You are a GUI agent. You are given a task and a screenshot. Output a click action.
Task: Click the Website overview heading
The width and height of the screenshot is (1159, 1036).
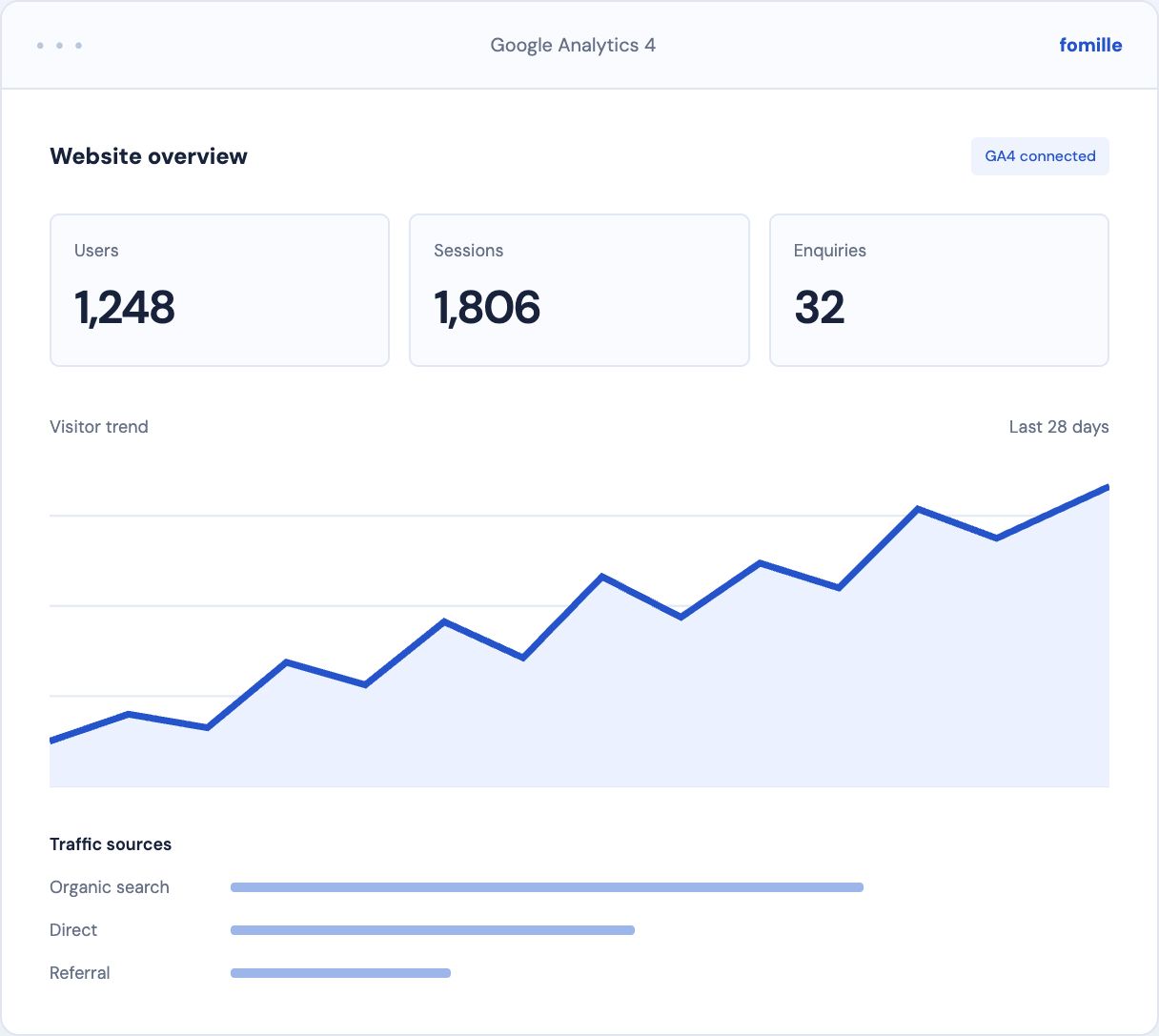pyautogui.click(x=149, y=156)
